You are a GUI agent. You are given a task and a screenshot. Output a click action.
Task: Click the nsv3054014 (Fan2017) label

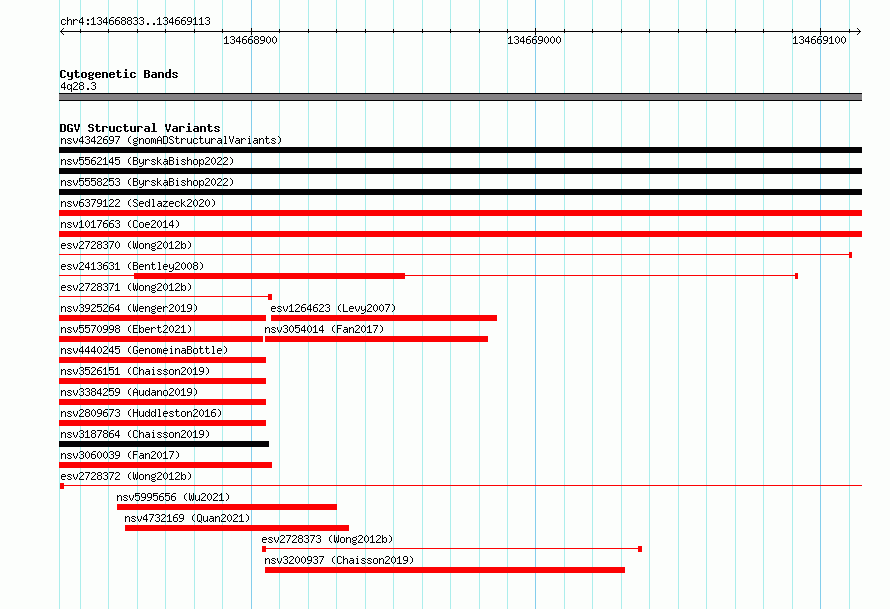coord(324,329)
